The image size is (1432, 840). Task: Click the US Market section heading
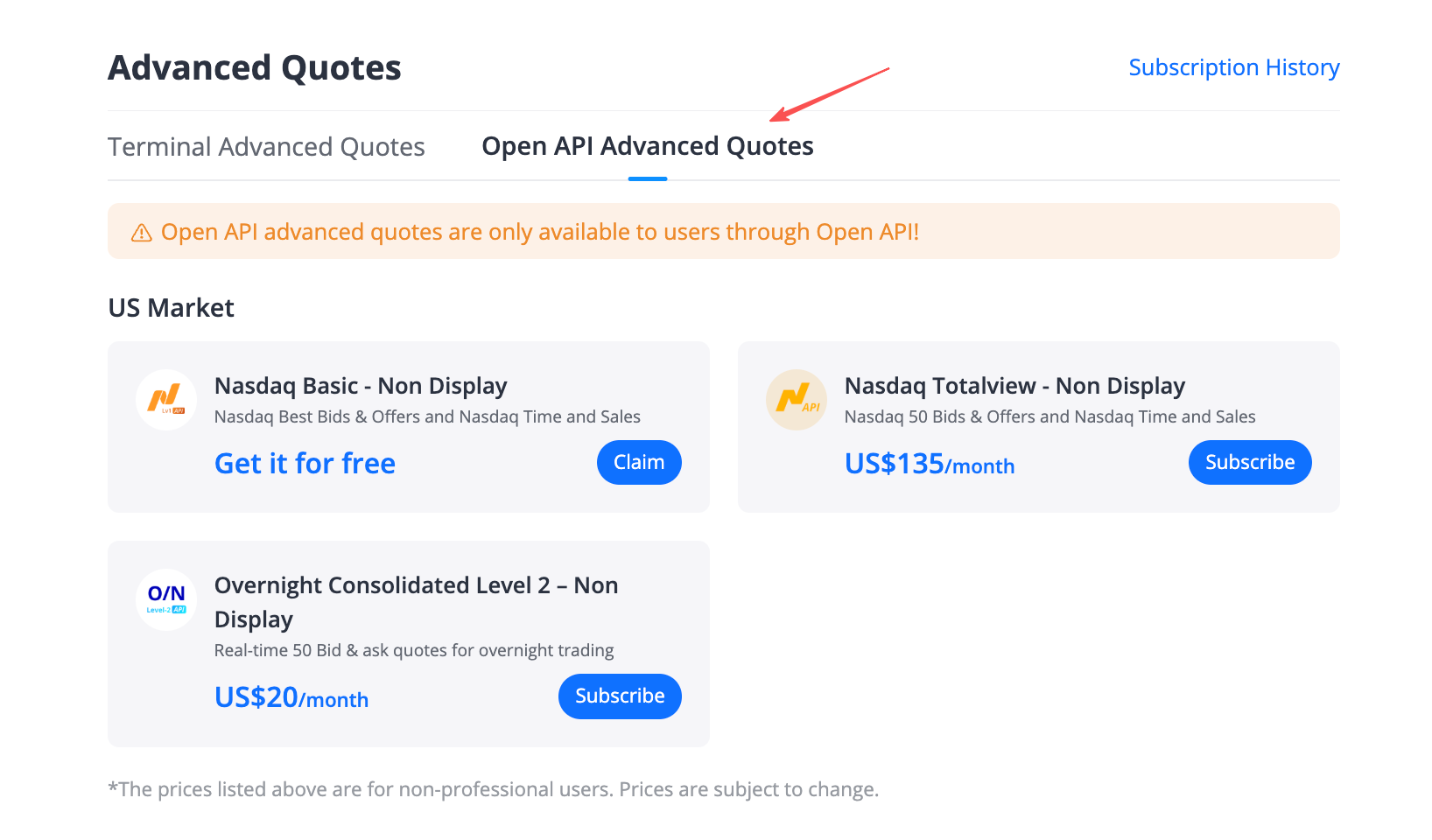tap(172, 308)
